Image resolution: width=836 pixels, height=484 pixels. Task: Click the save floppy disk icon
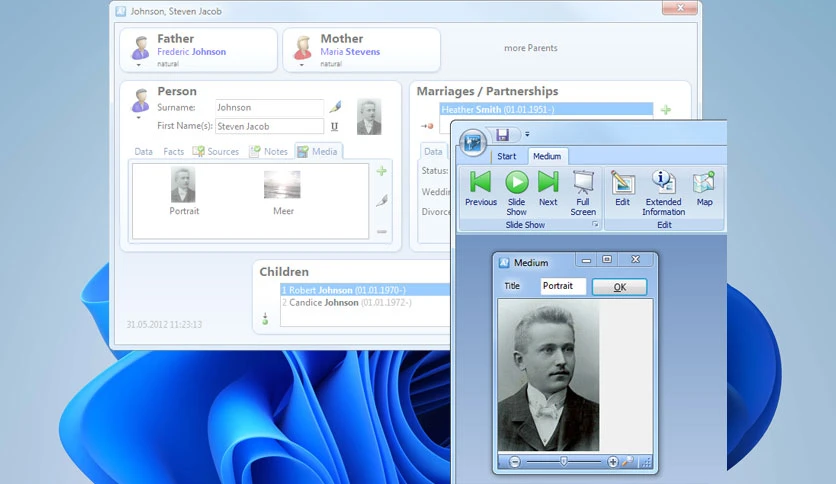(x=502, y=135)
